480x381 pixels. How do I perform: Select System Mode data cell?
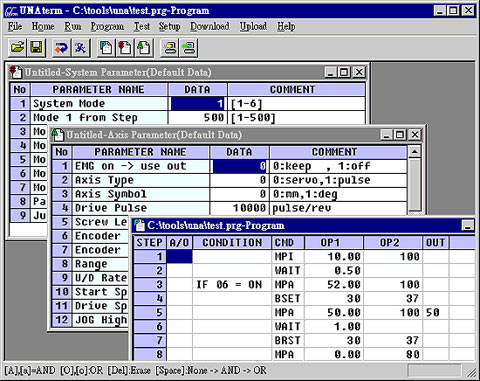pyautogui.click(x=197, y=104)
